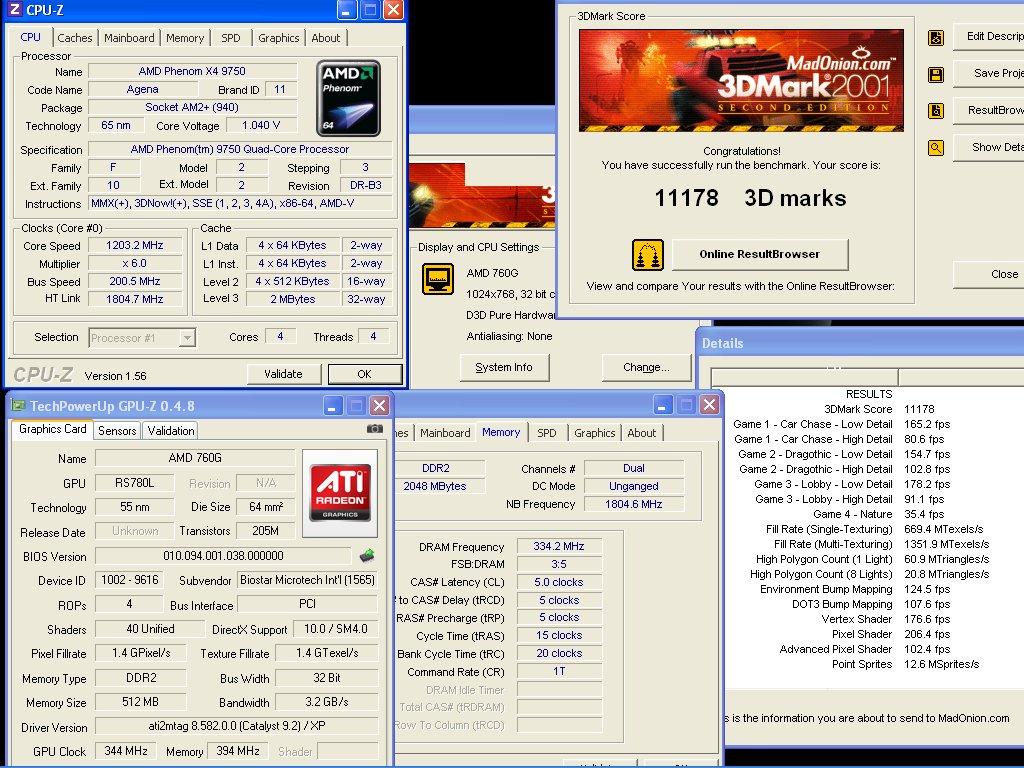Click the Core Speed 1203.2 MHz value

click(x=135, y=246)
